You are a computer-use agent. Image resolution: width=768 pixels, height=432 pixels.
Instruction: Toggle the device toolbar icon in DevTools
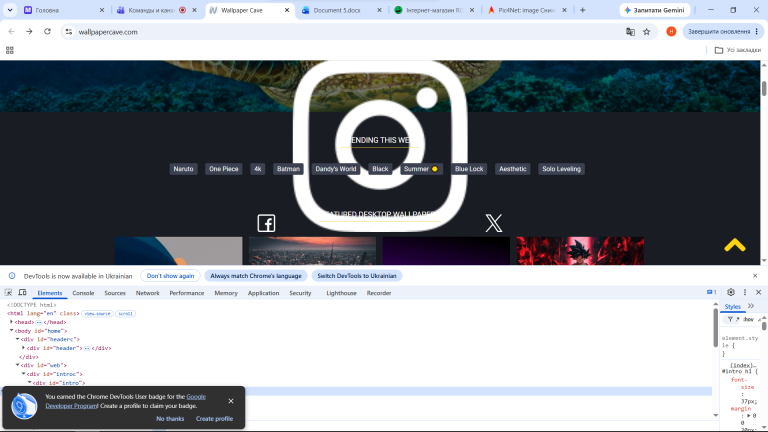[23, 292]
